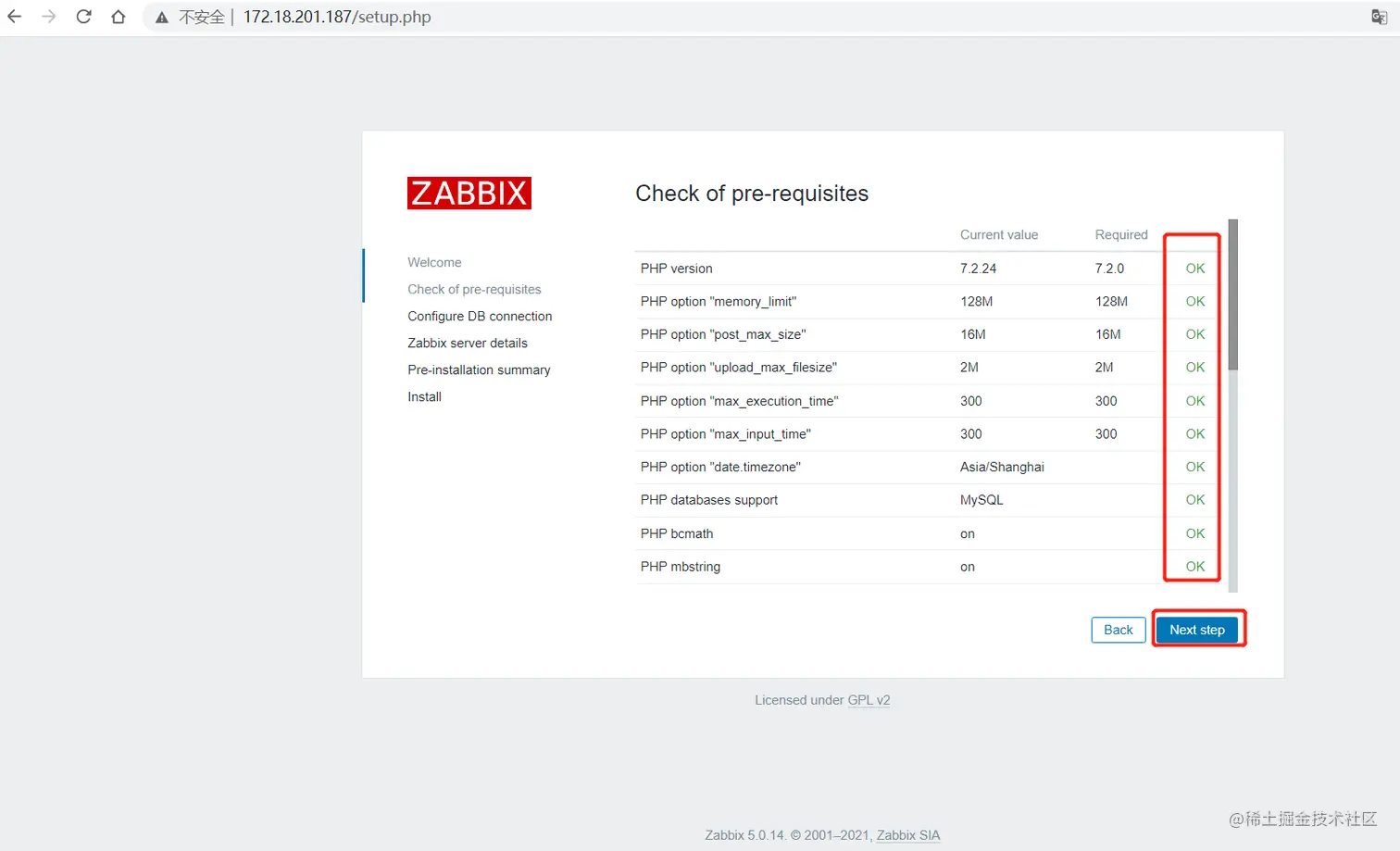The image size is (1400, 851).
Task: Click the browser forward arrow
Action: tap(49, 17)
